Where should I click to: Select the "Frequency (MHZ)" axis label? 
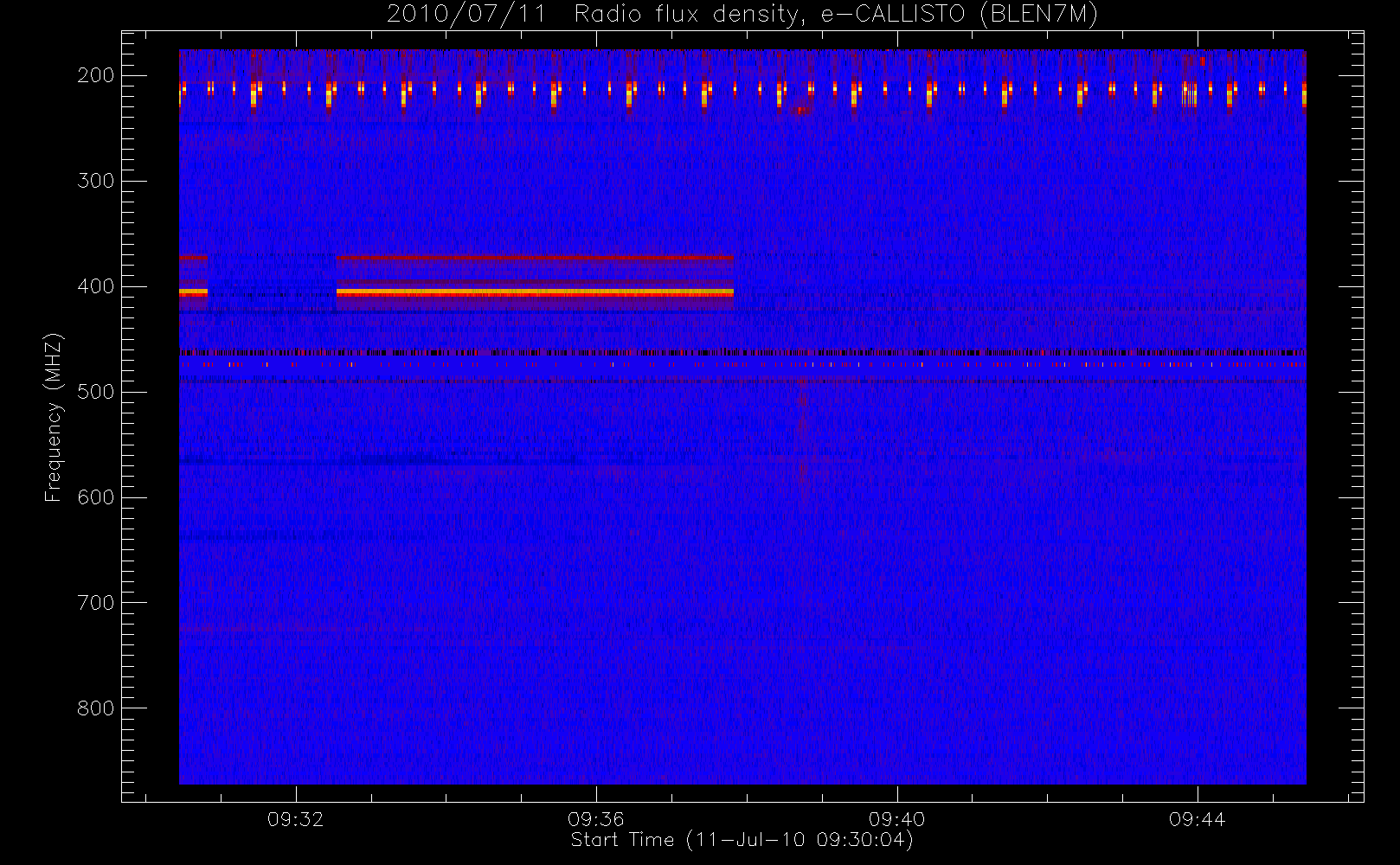tap(54, 417)
